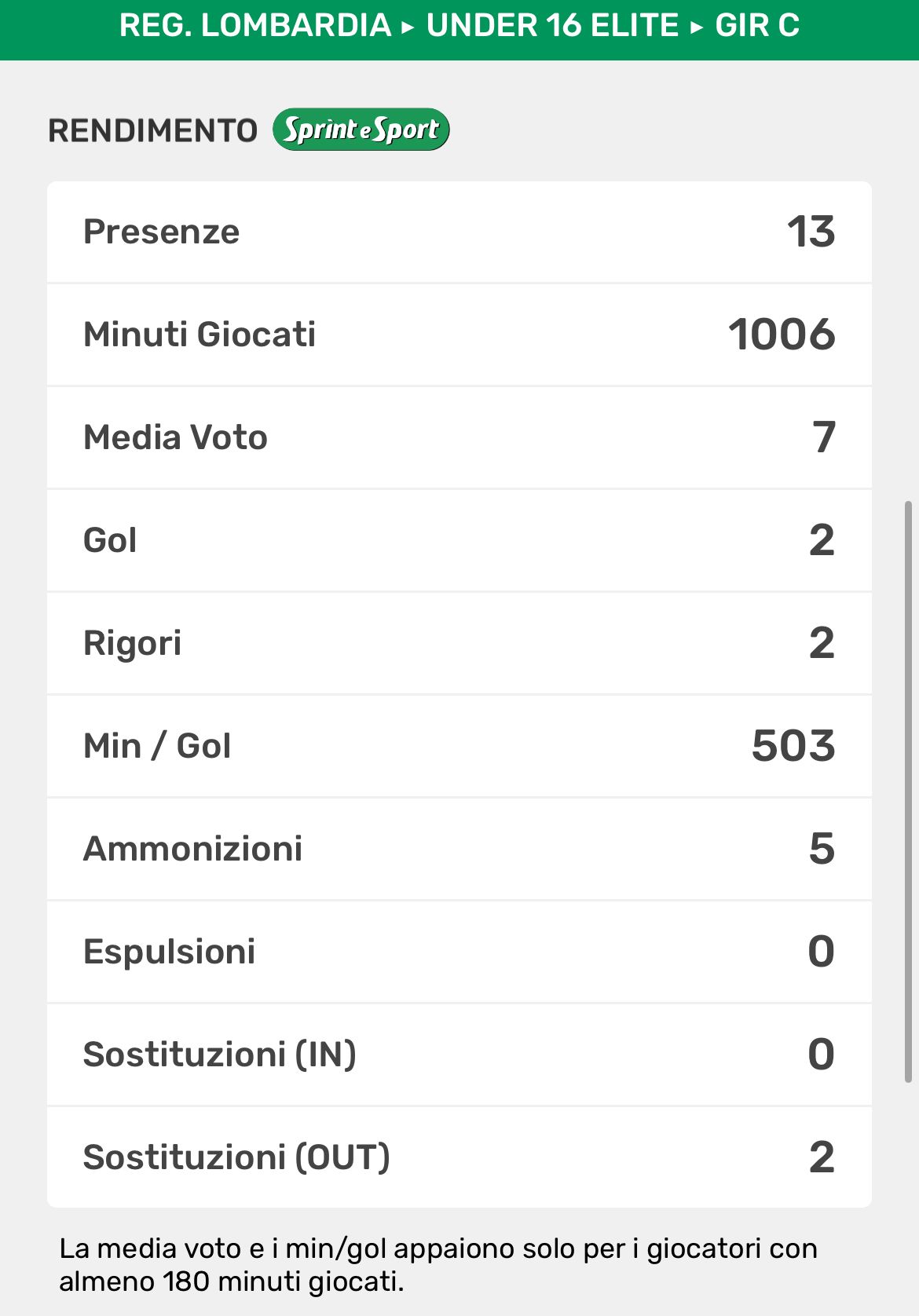919x1316 pixels.
Task: Open the UNDER 16 ELITE breadcrumb
Action: point(552,25)
